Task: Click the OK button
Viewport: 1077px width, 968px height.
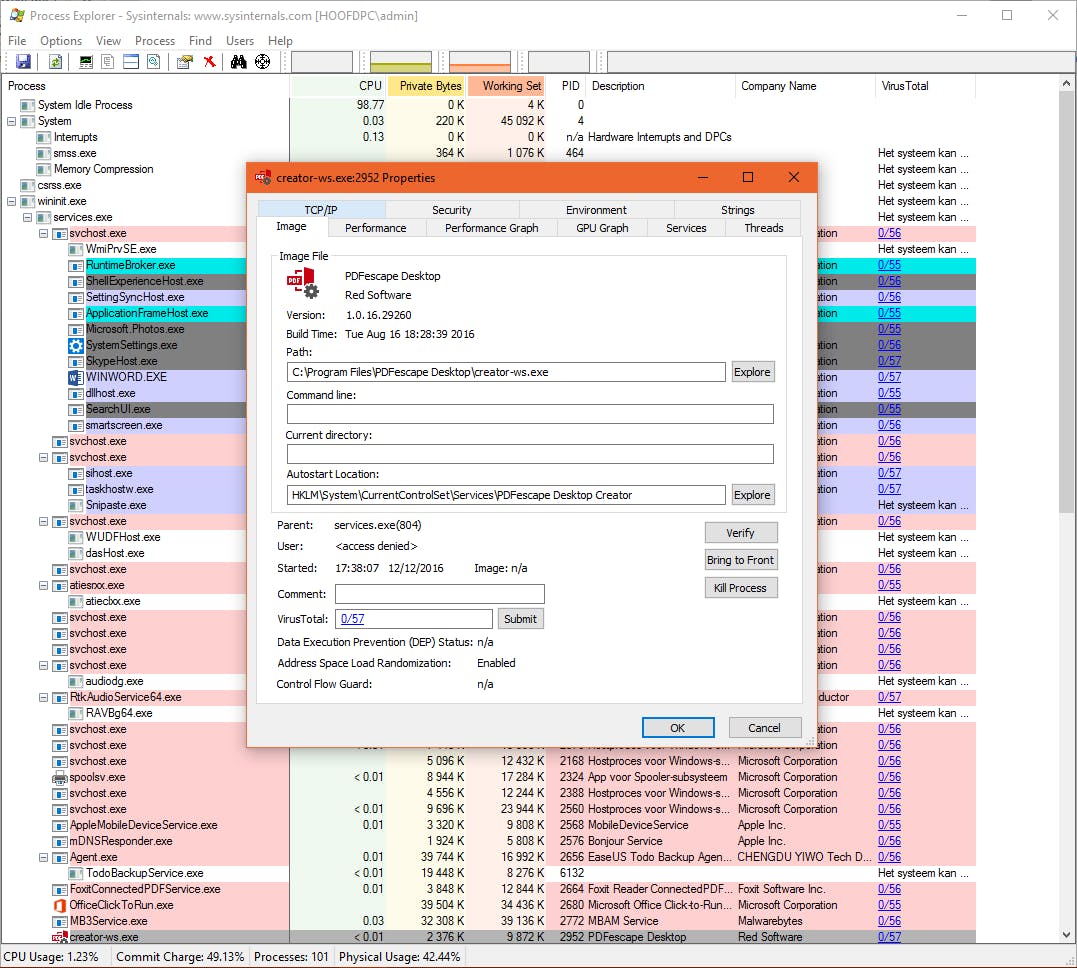Action: (x=678, y=728)
